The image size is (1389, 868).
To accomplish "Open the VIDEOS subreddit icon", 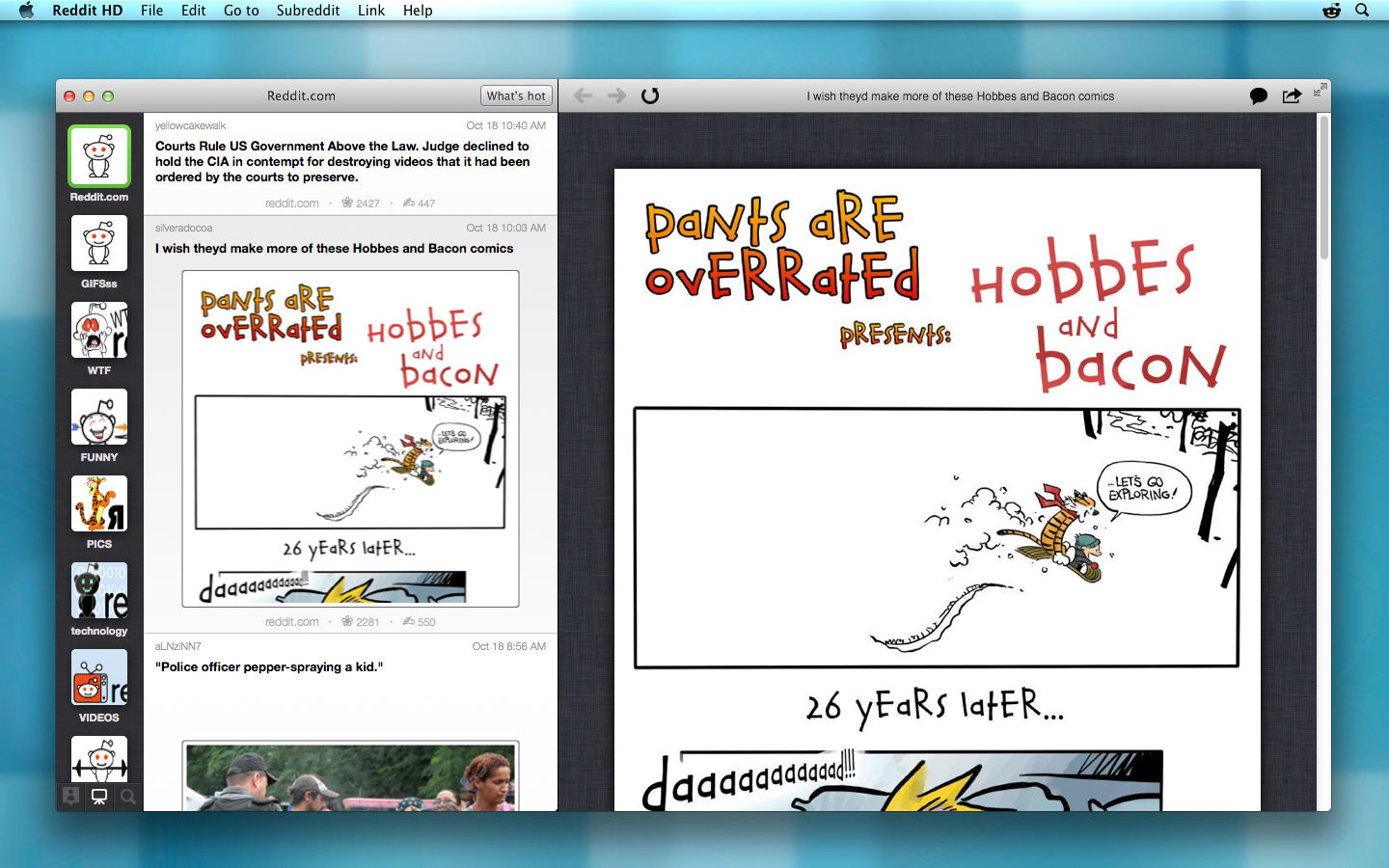I will [99, 677].
